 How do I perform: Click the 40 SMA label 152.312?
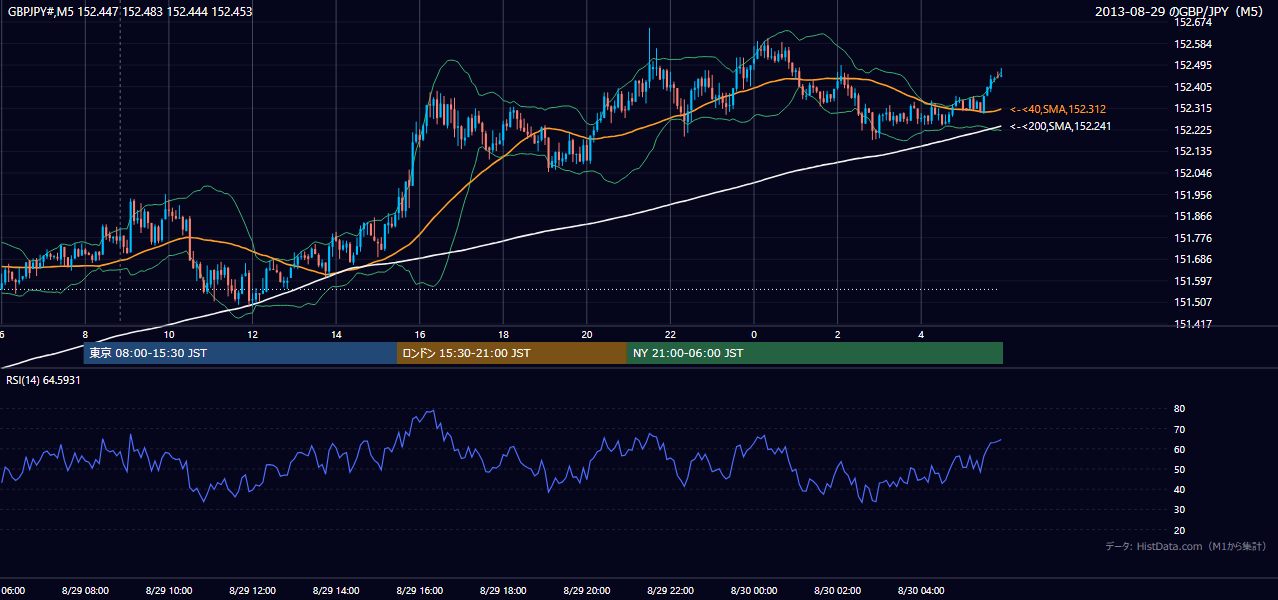pyautogui.click(x=1057, y=109)
